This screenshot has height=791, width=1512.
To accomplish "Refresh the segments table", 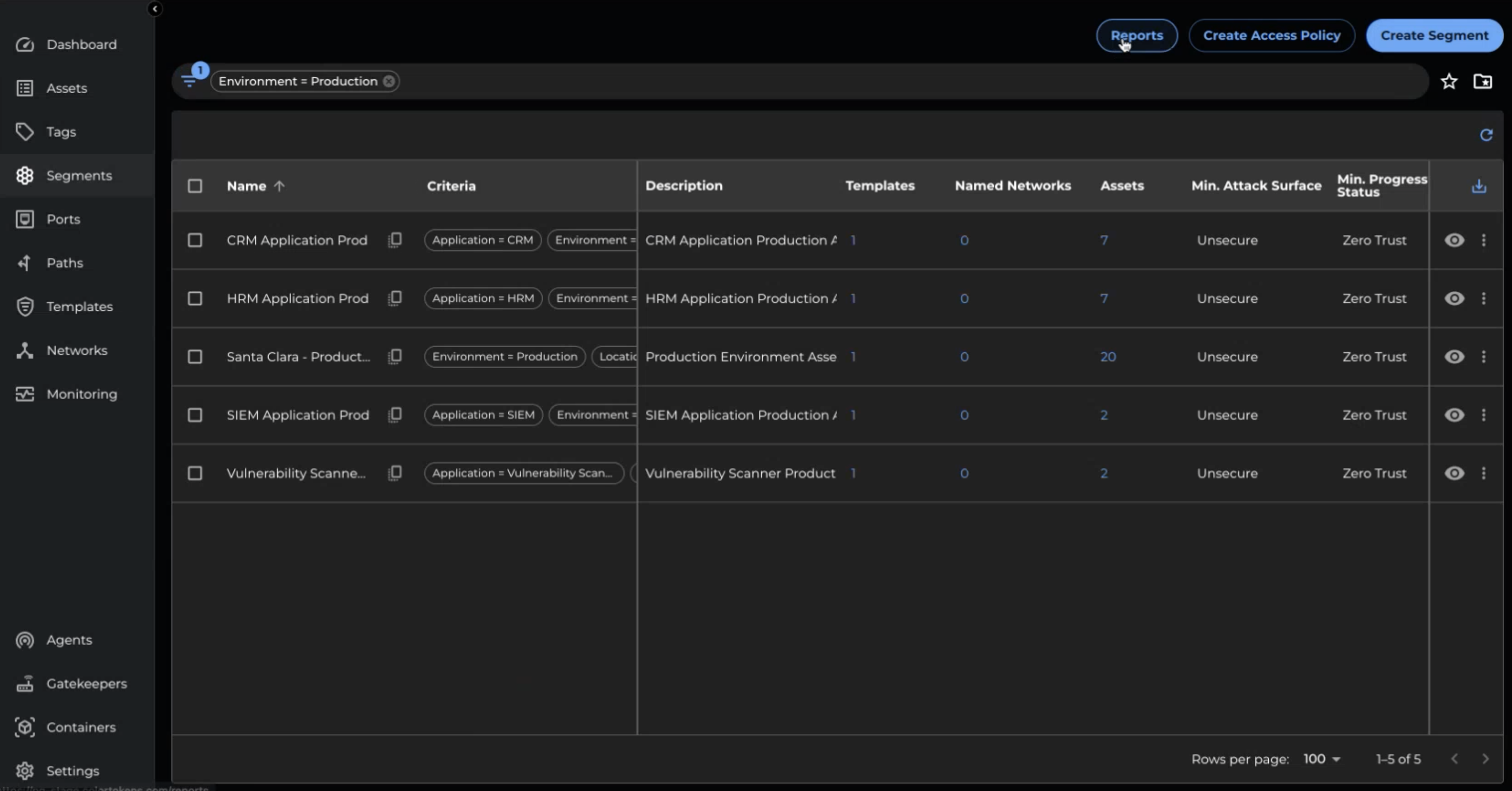I will [x=1486, y=135].
